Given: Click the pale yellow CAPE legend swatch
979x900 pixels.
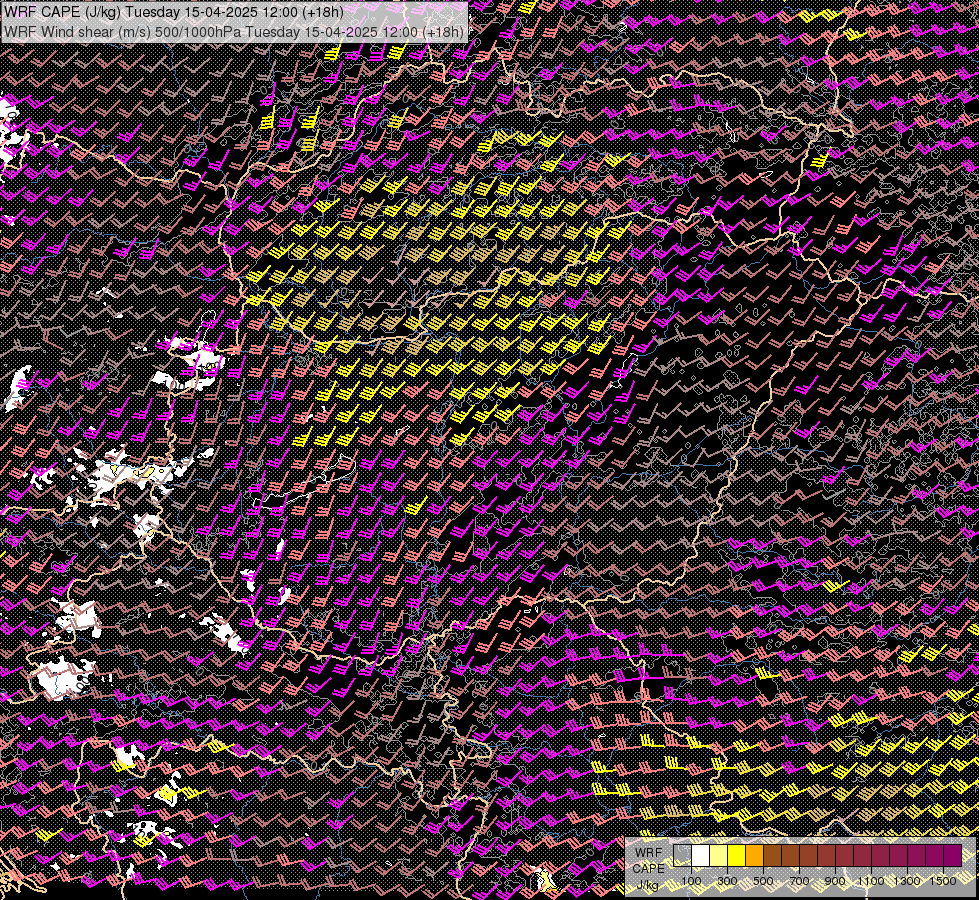Looking at the screenshot, I should coord(719,855).
